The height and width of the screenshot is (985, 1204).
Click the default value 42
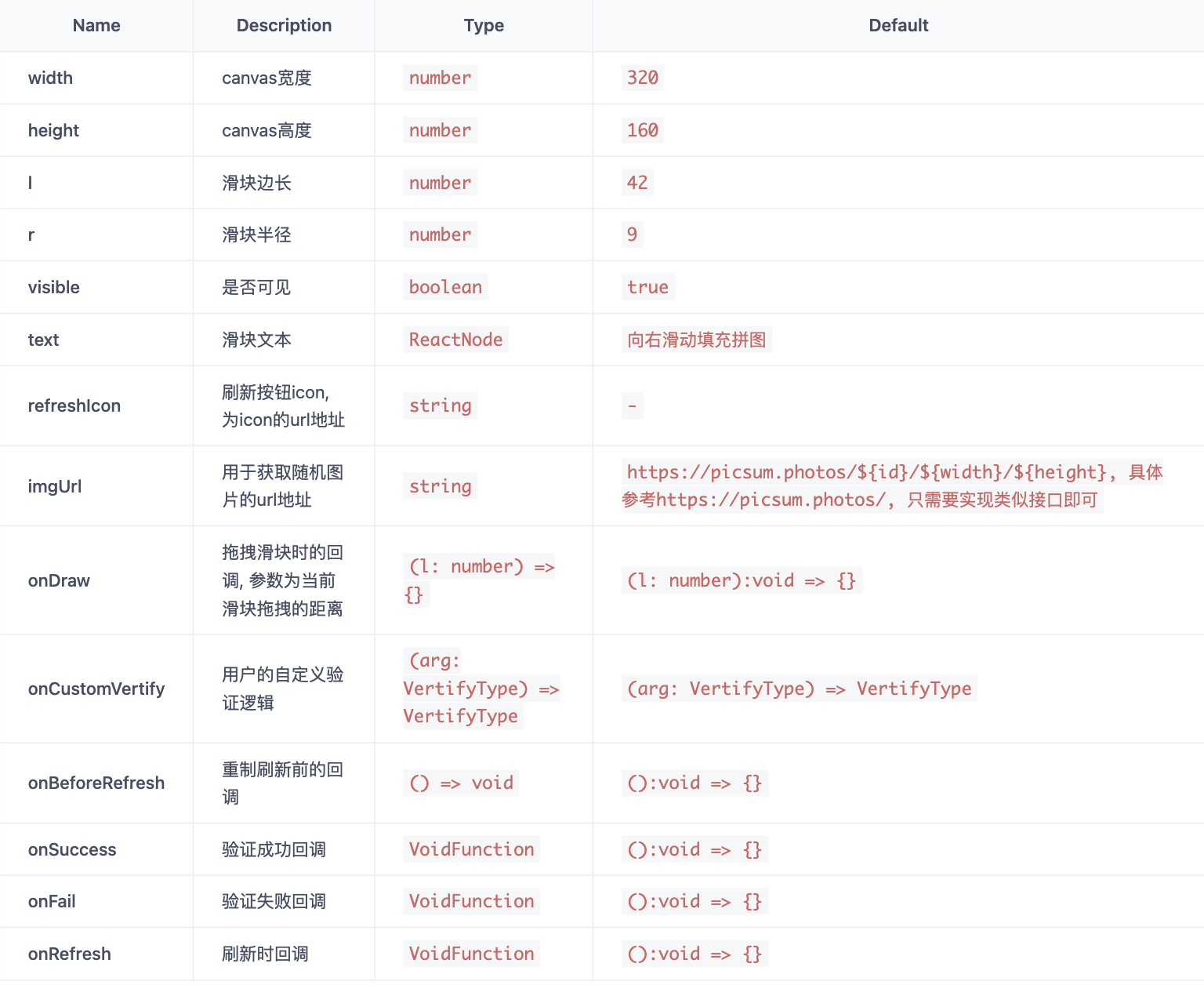point(637,183)
